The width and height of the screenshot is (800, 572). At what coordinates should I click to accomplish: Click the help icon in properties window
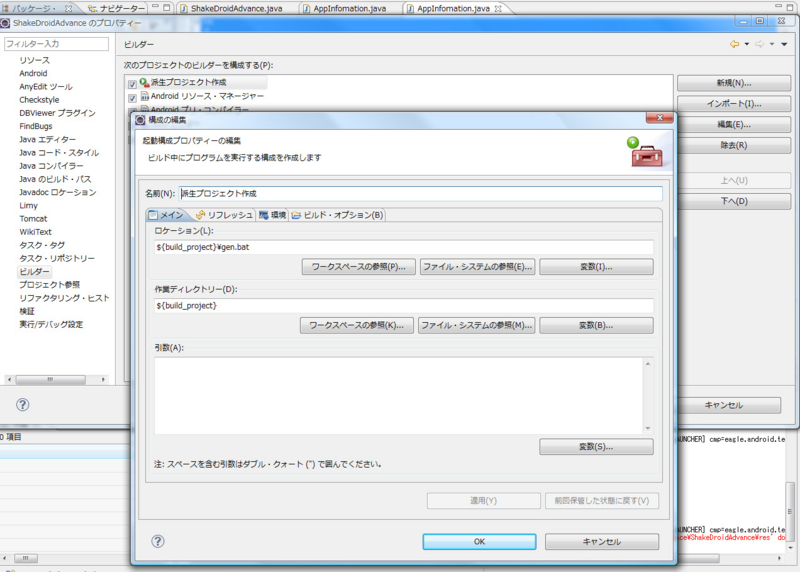(x=22, y=405)
